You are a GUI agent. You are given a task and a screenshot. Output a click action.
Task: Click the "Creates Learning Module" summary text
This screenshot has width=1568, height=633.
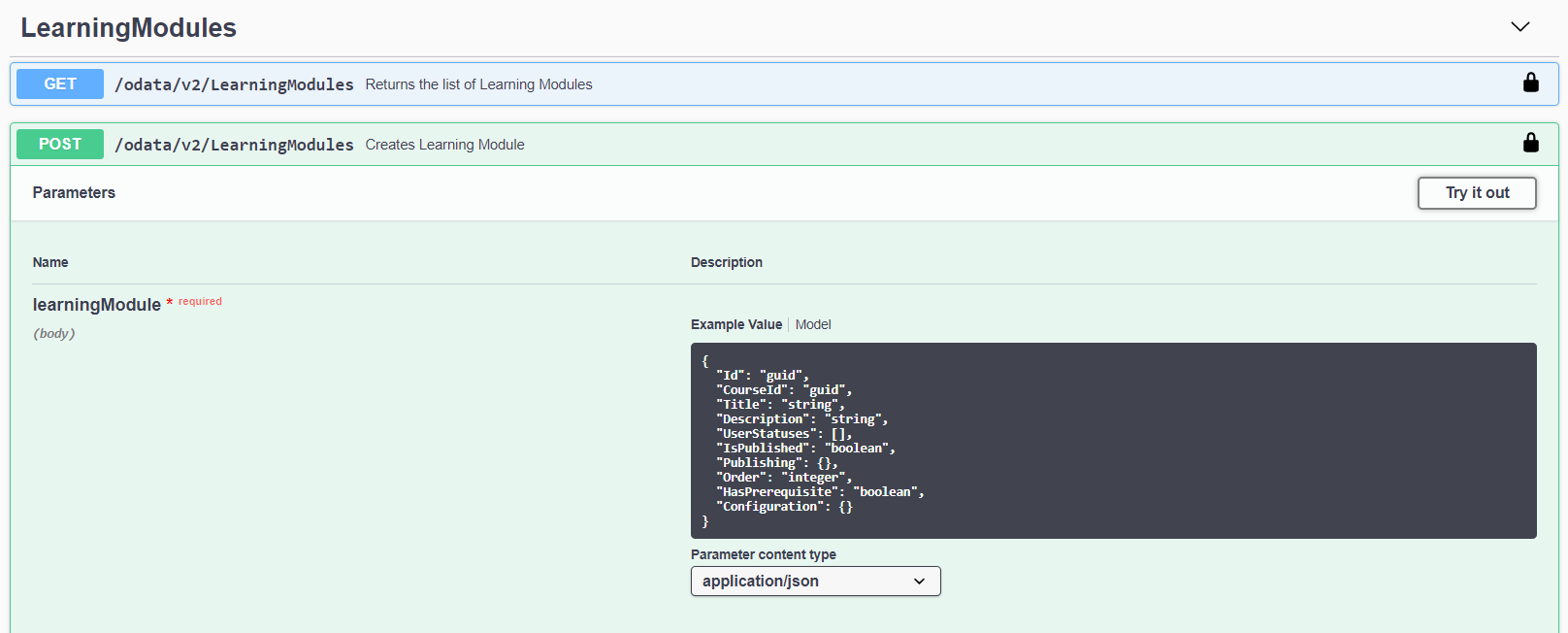pos(444,146)
